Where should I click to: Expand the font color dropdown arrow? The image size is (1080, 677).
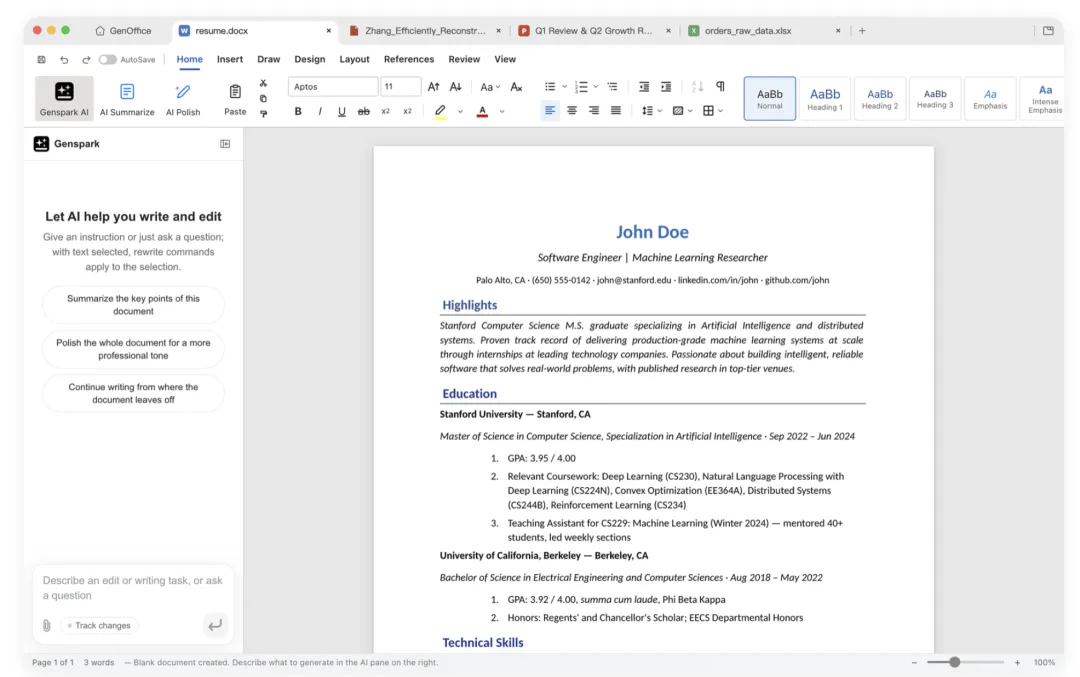click(502, 111)
